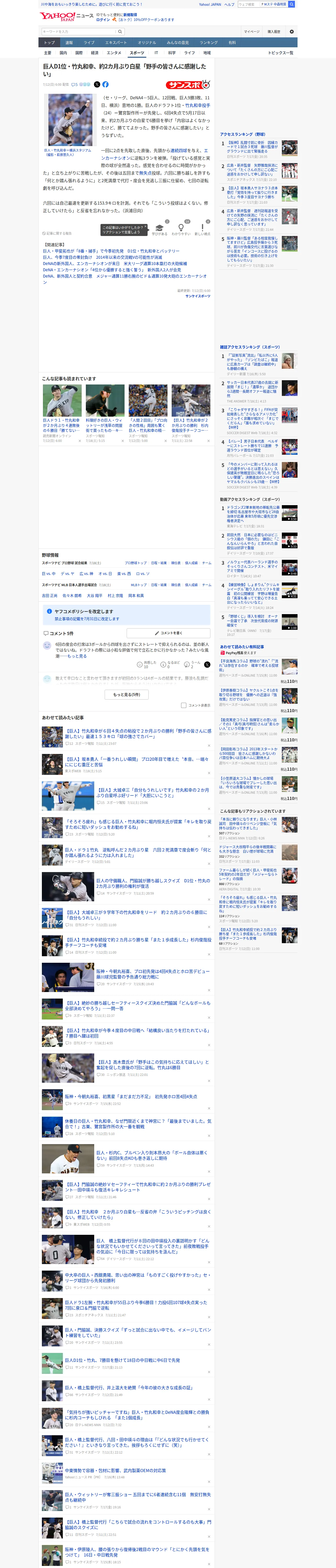Click the 佐々木 朗希 player link
Screen dimensions: 336x1568
72,596
